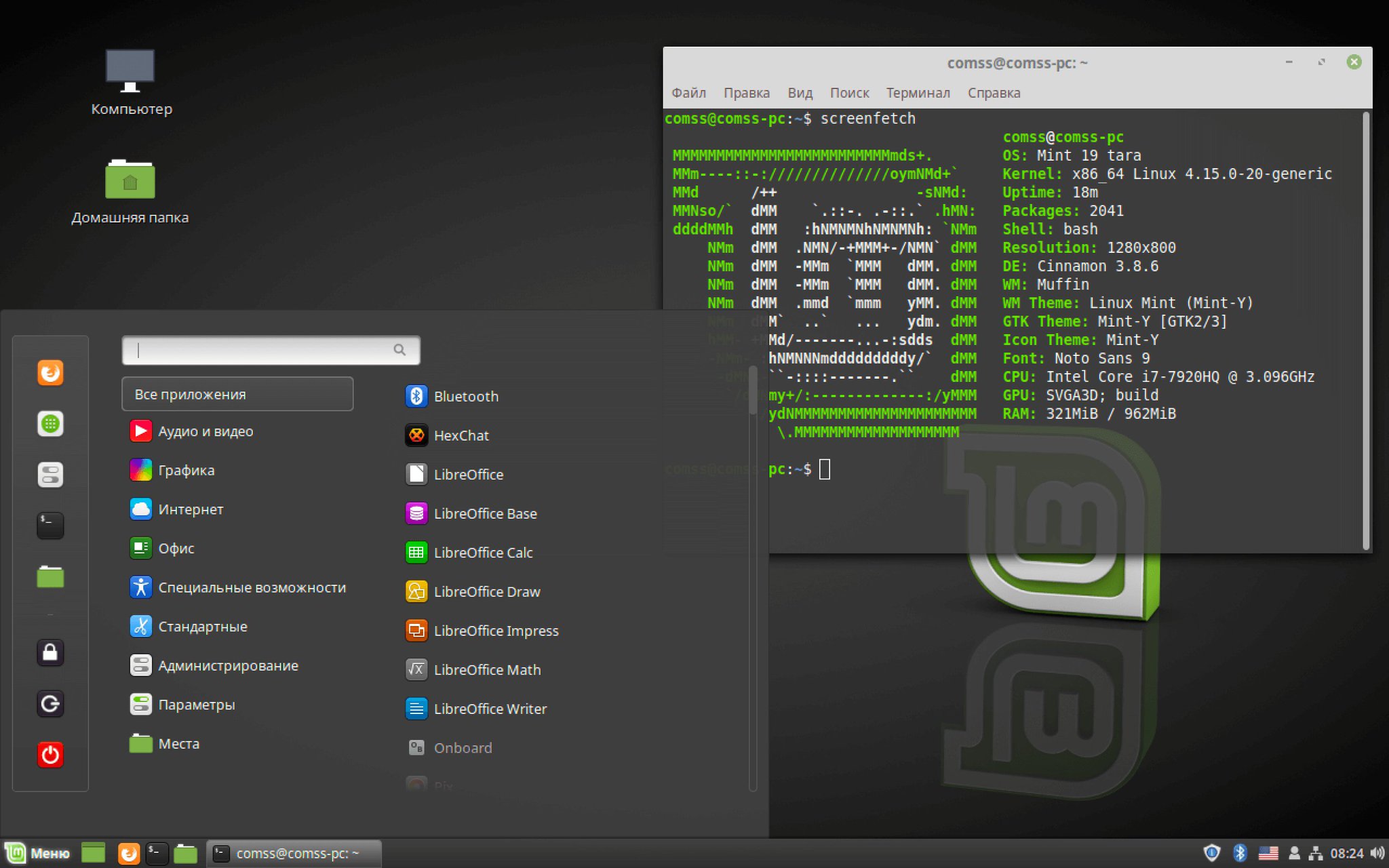Click the red shutdown power icon
The height and width of the screenshot is (868, 1389).
(50, 755)
